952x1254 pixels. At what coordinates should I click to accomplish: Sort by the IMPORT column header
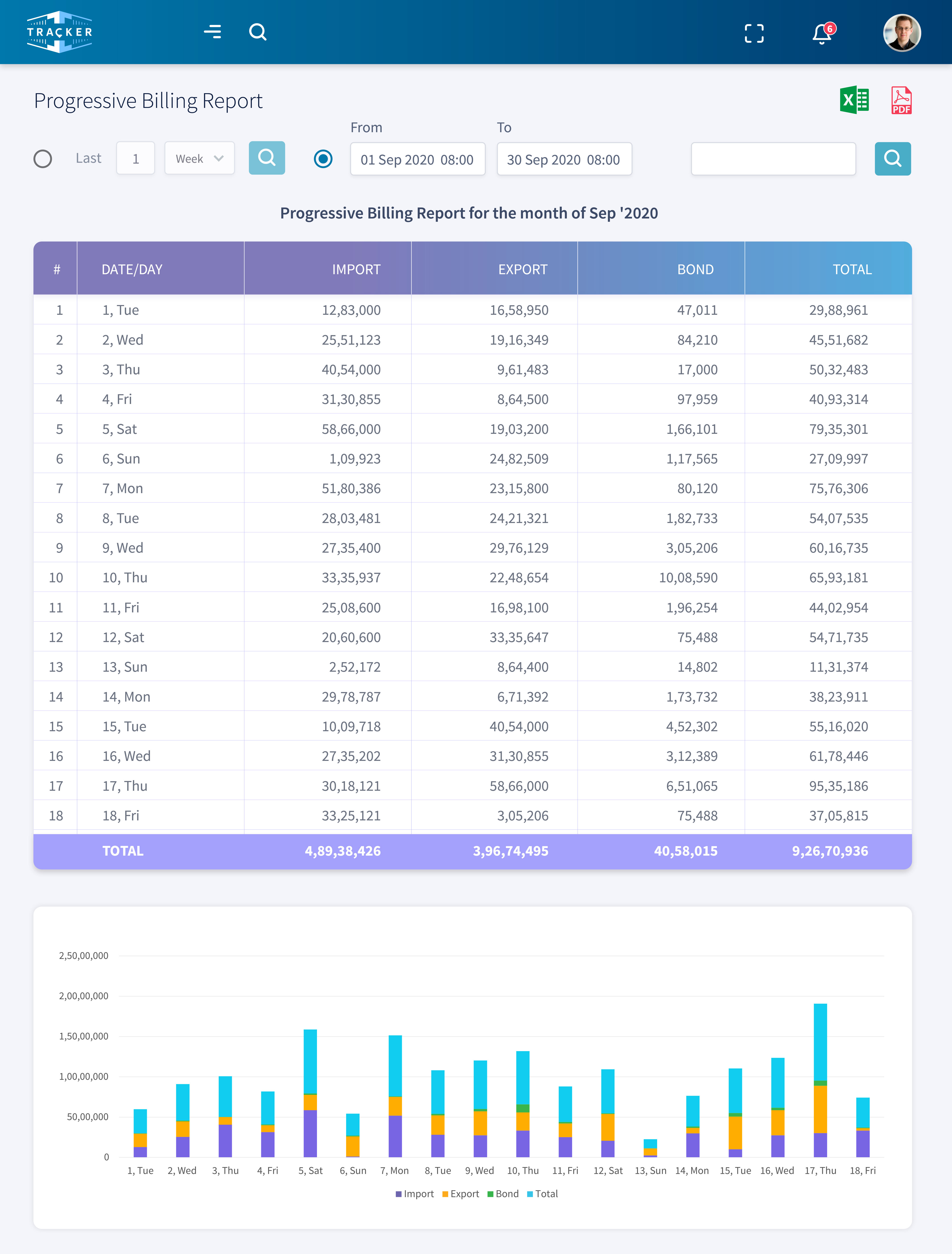pyautogui.click(x=356, y=269)
